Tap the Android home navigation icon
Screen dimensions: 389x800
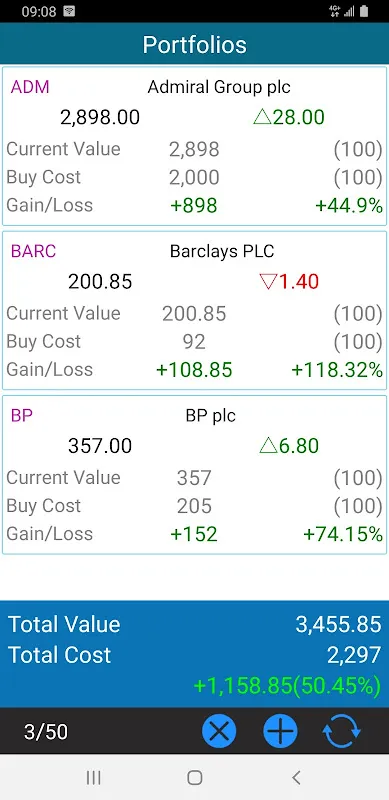pos(194,778)
